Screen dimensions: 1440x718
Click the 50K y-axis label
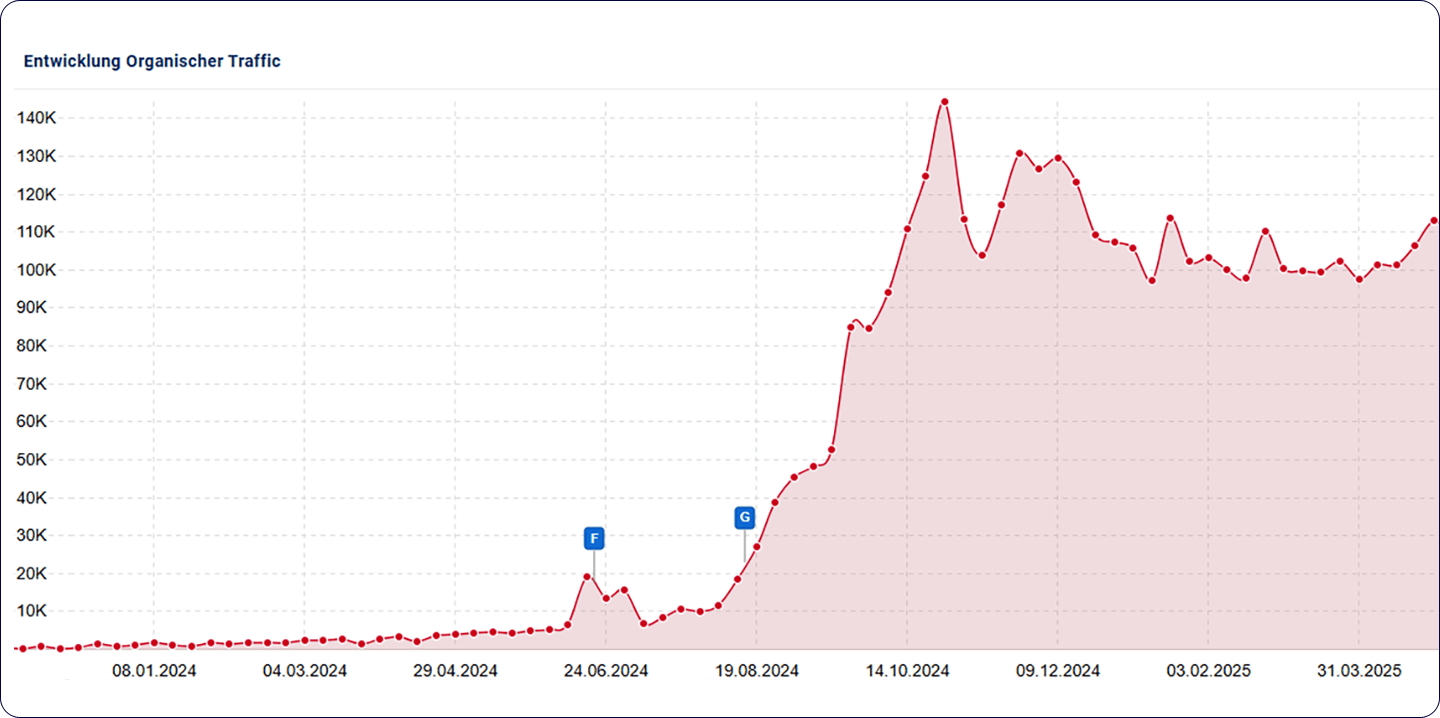pyautogui.click(x=40, y=460)
